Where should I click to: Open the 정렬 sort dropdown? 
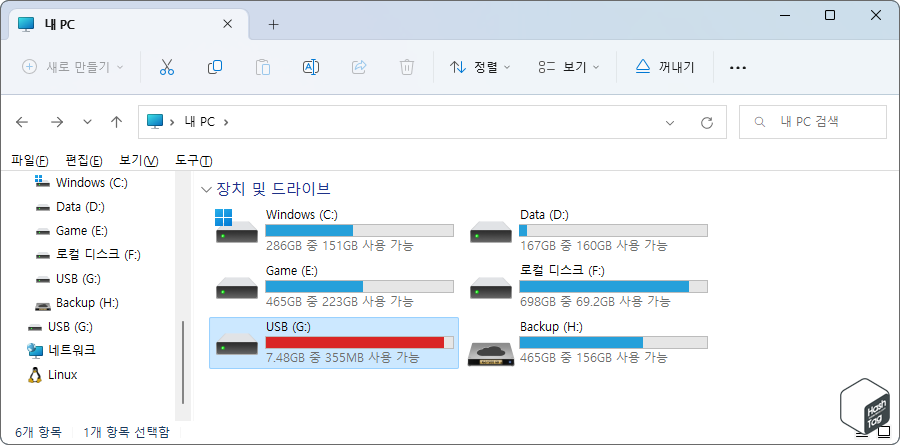(x=480, y=67)
